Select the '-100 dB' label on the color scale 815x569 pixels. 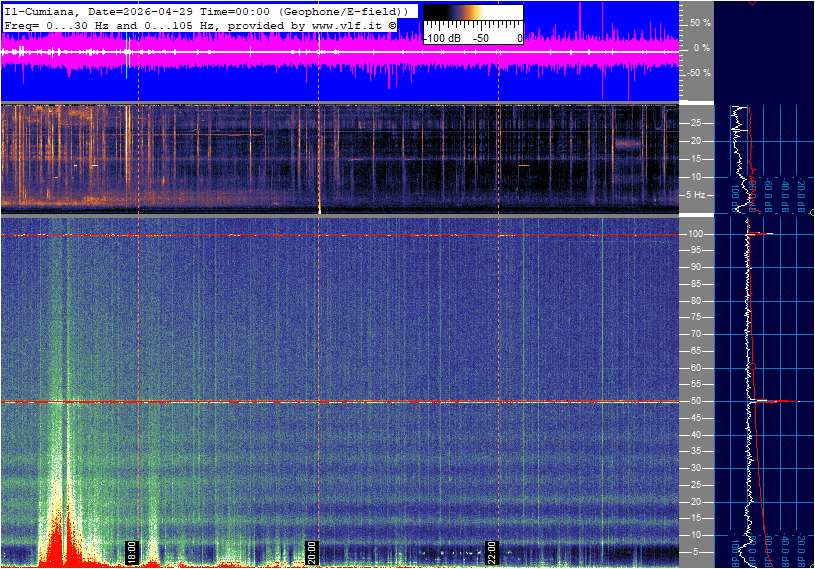pyautogui.click(x=442, y=38)
